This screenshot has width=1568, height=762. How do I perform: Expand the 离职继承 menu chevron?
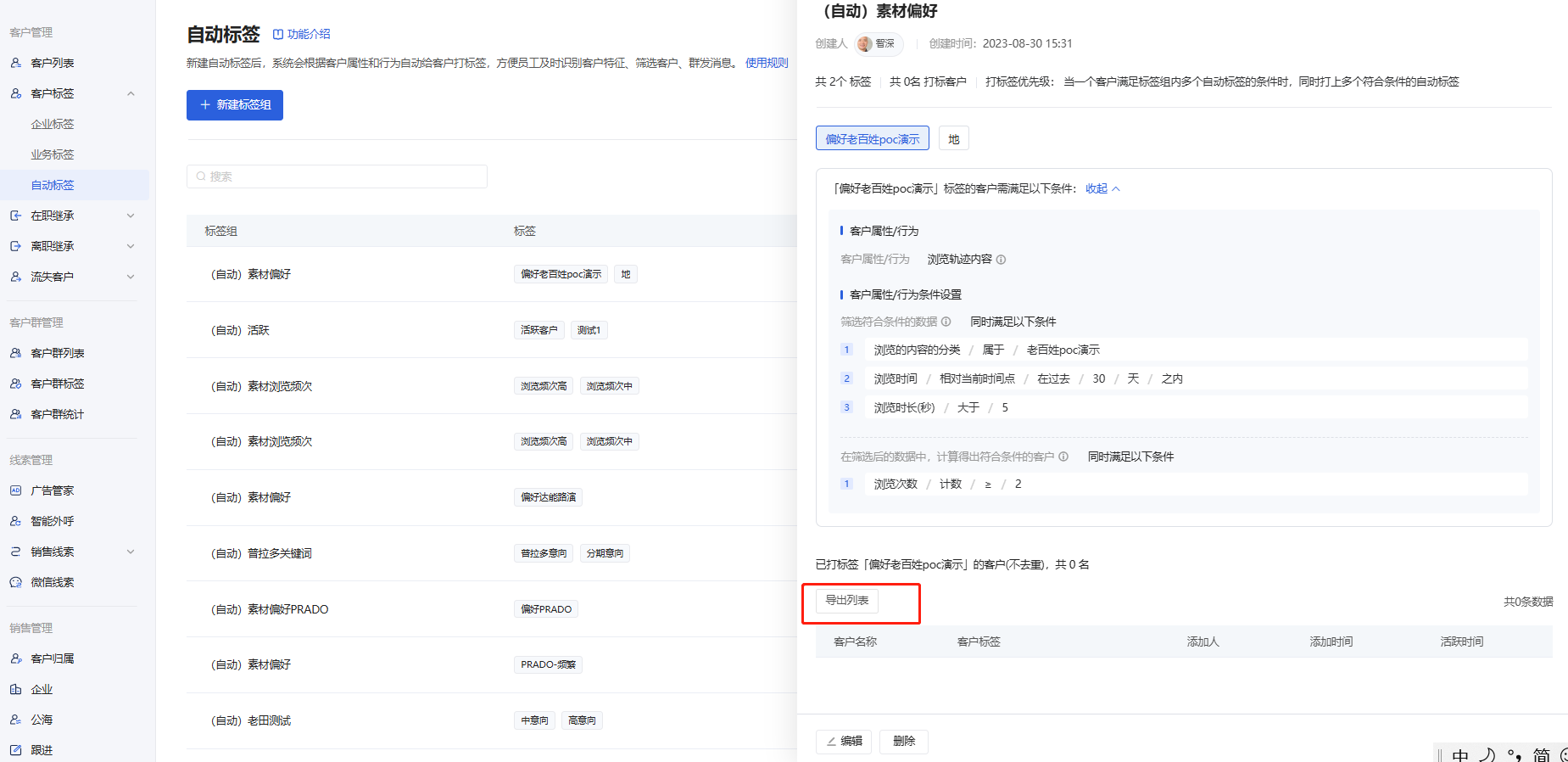(131, 246)
